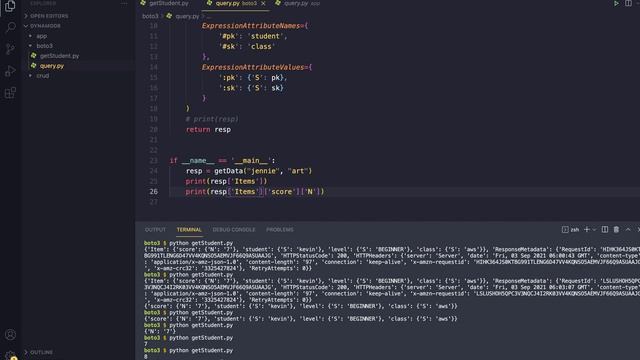
Task: Open the Problems panel tab
Action: coord(280,230)
